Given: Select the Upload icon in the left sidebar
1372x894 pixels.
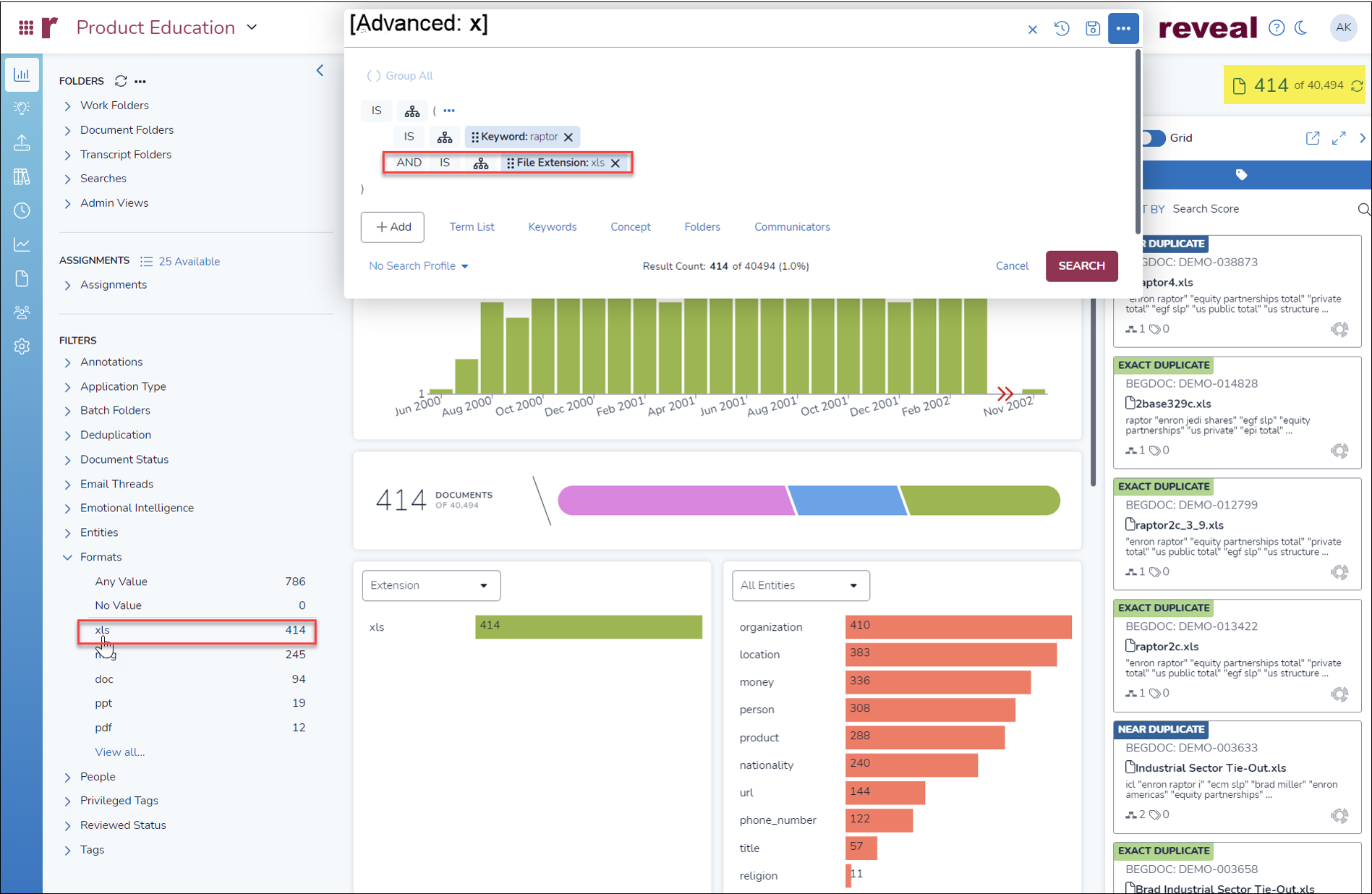Looking at the screenshot, I should coord(22,142).
